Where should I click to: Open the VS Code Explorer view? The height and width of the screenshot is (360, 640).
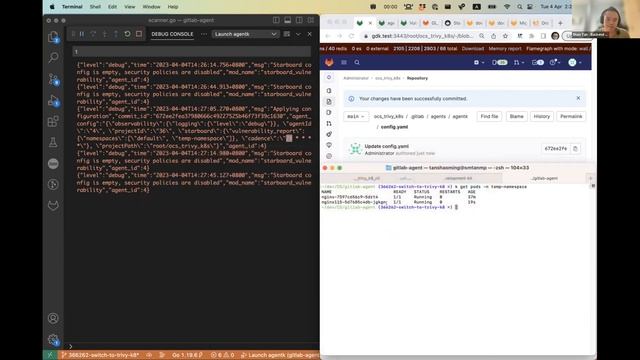point(53,37)
